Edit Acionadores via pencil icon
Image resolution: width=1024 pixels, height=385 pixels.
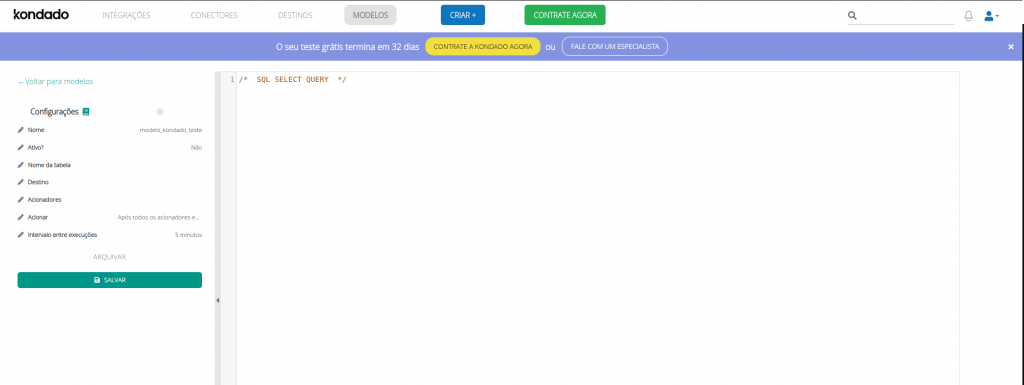click(x=21, y=200)
